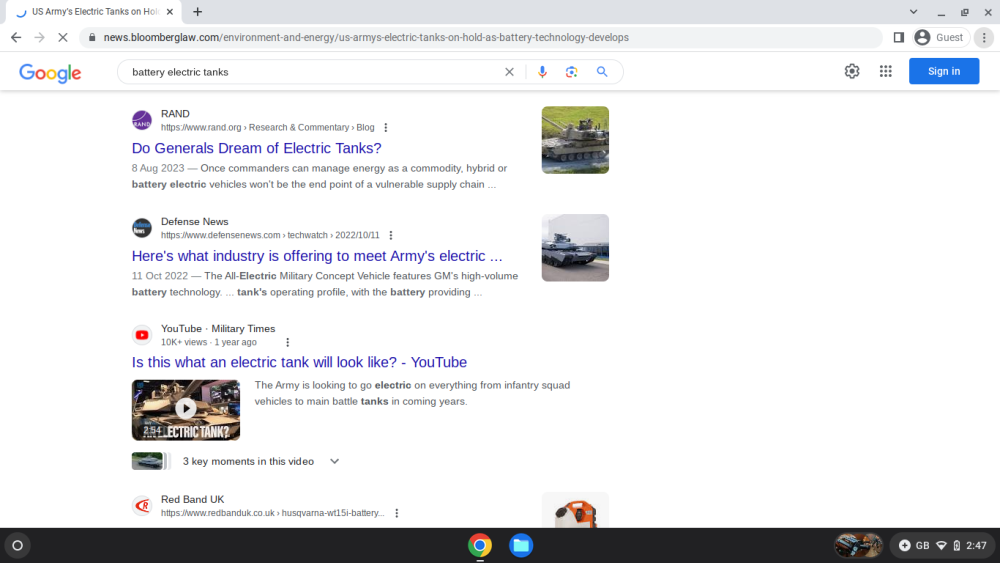Click the redbanduk.co.uk breadcrumb URL
The width and height of the screenshot is (1000, 563).
click(272, 513)
